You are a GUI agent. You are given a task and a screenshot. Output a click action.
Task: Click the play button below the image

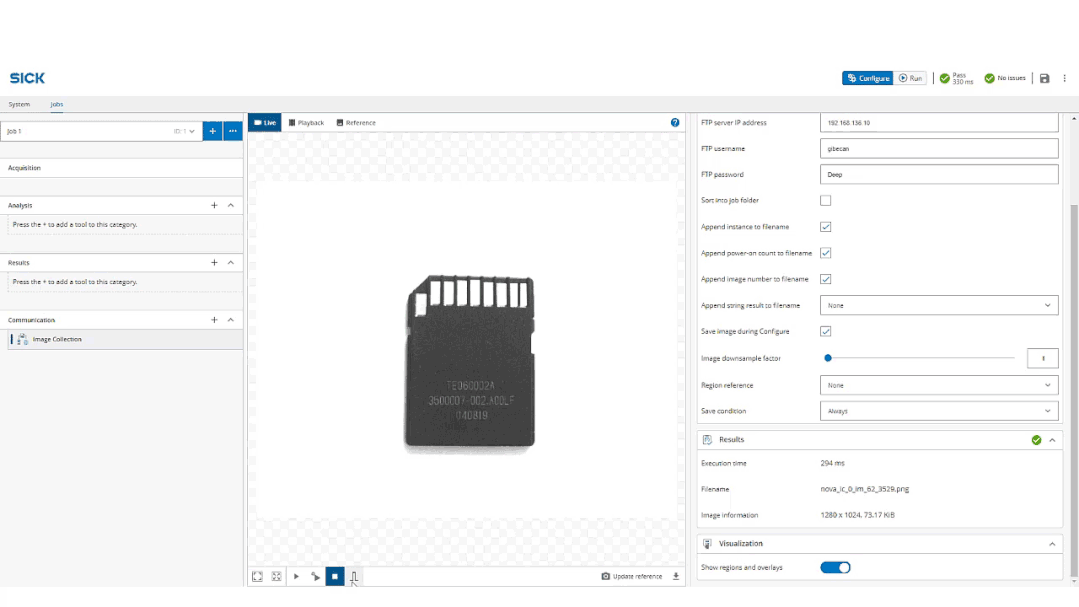pos(296,576)
